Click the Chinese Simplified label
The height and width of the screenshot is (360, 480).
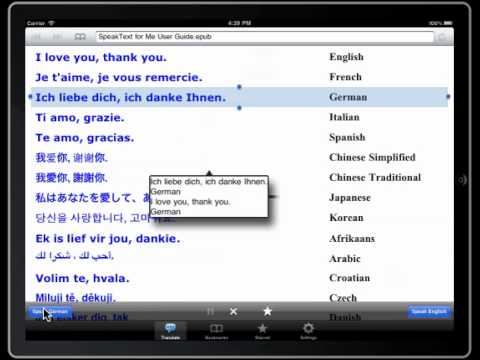[x=372, y=157]
